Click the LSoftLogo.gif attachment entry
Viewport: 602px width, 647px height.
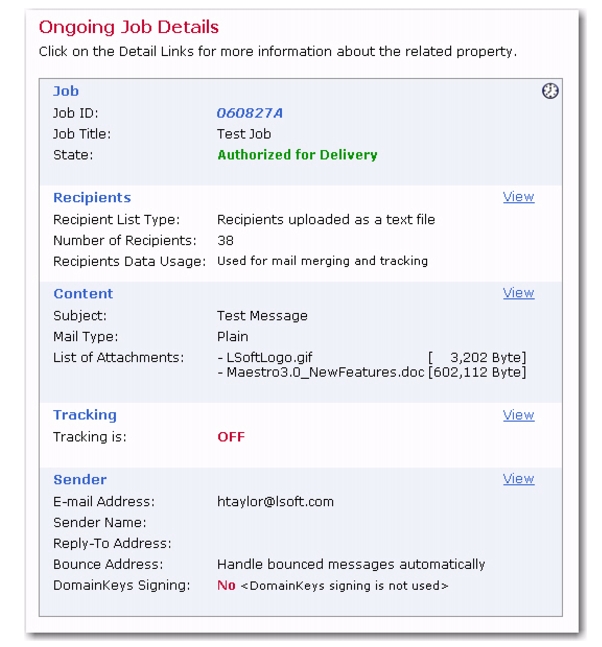click(x=265, y=357)
